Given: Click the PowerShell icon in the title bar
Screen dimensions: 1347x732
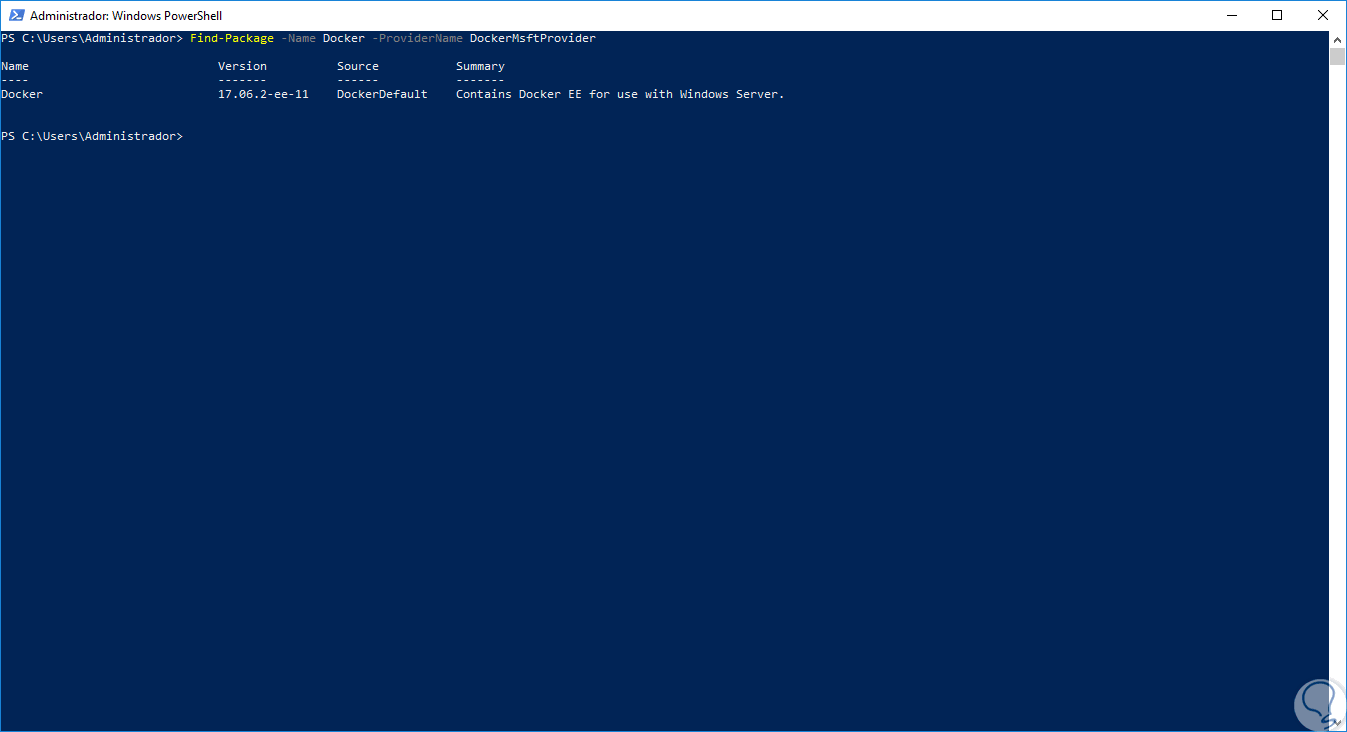Looking at the screenshot, I should (x=15, y=16).
